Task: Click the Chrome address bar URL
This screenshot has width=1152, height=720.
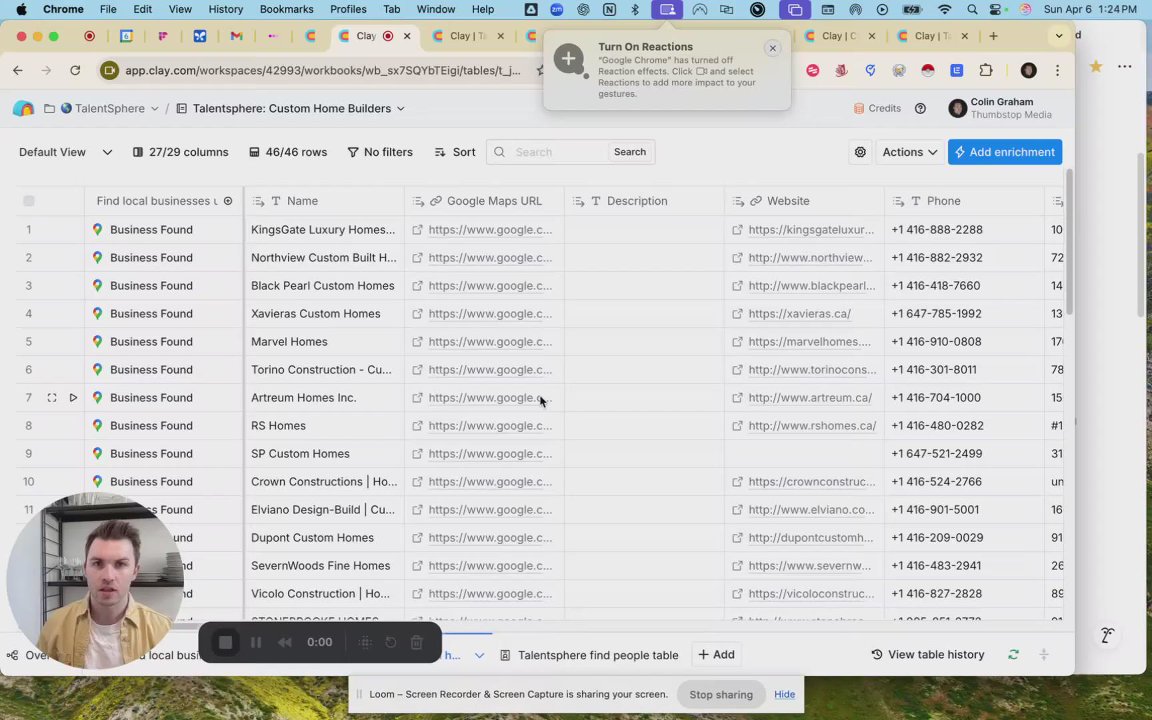Action: coord(323,71)
